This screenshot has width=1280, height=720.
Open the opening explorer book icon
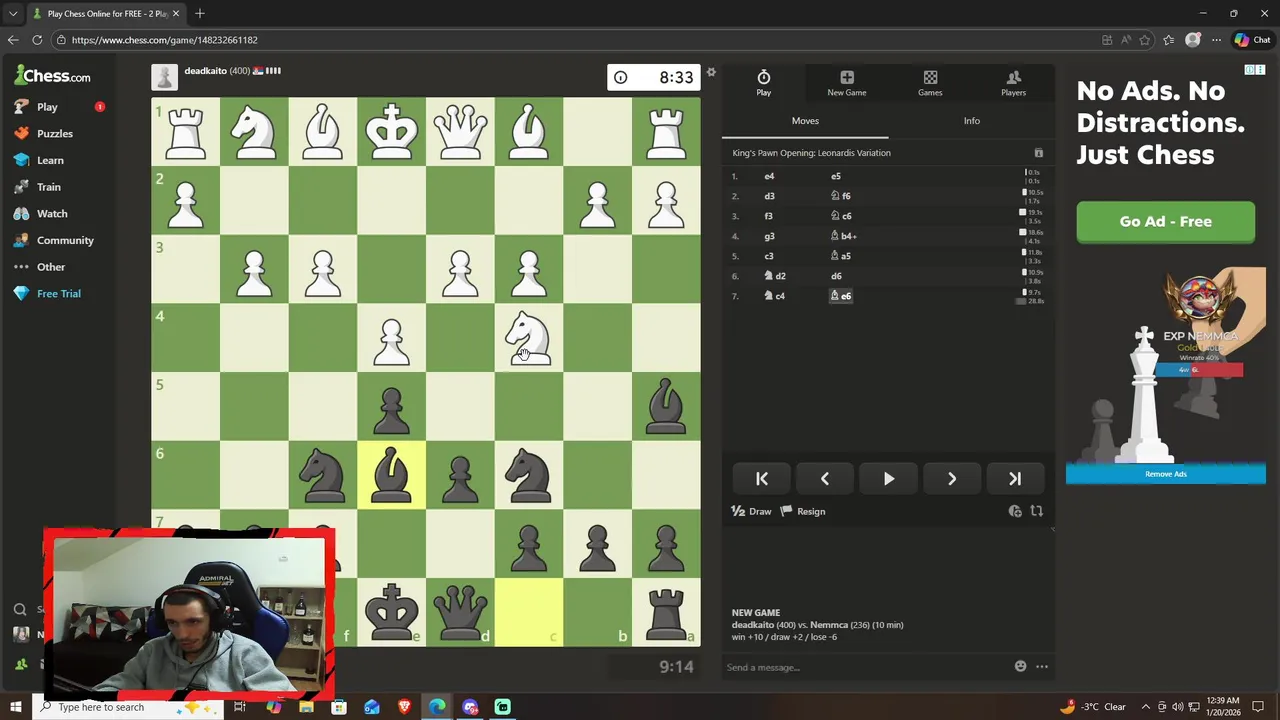pyautogui.click(x=1038, y=153)
